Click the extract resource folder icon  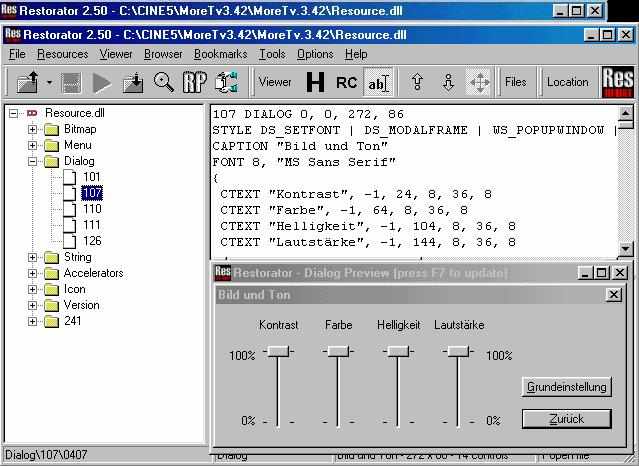coord(133,82)
